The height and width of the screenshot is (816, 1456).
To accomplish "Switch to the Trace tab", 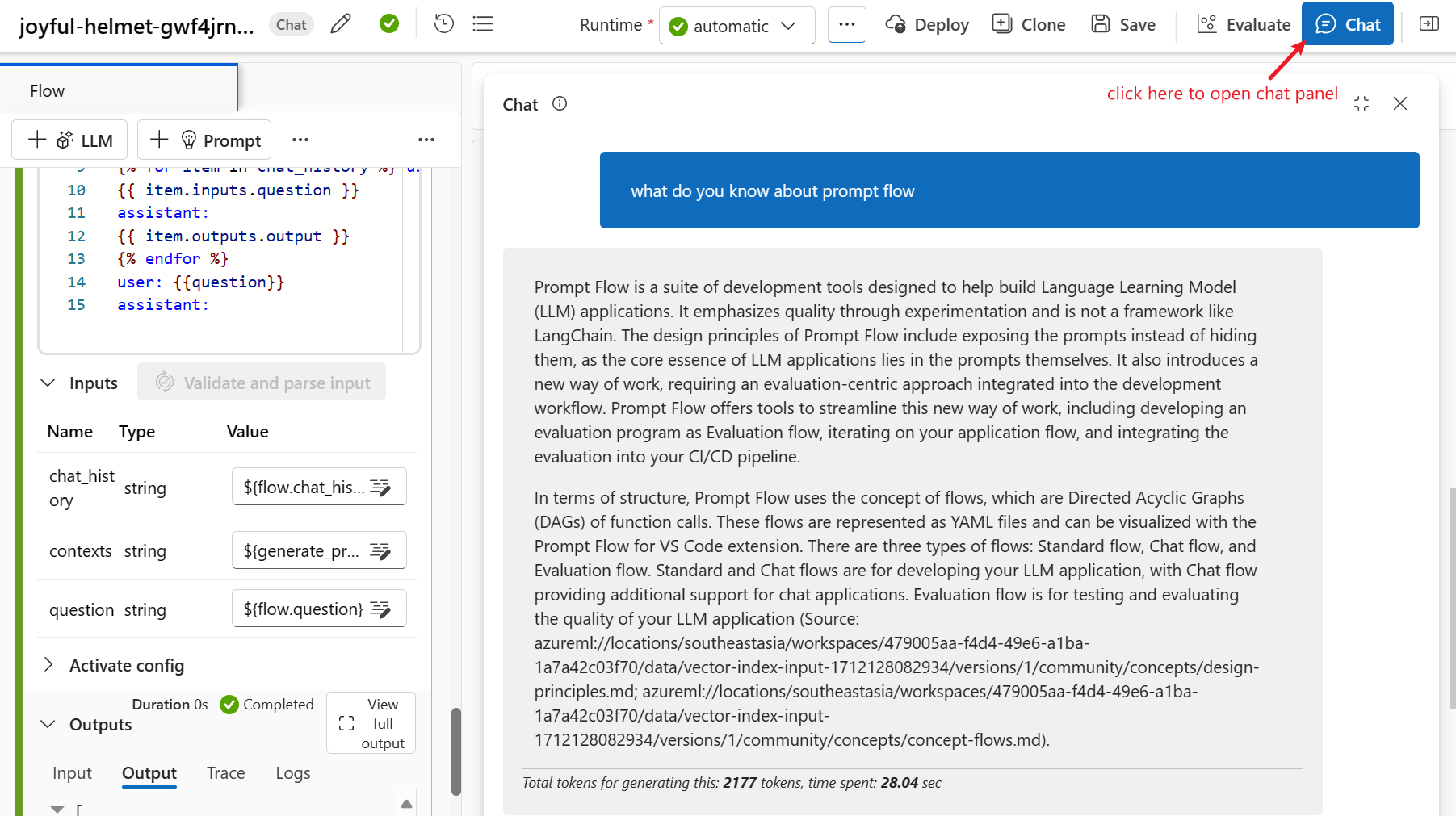I will click(226, 773).
